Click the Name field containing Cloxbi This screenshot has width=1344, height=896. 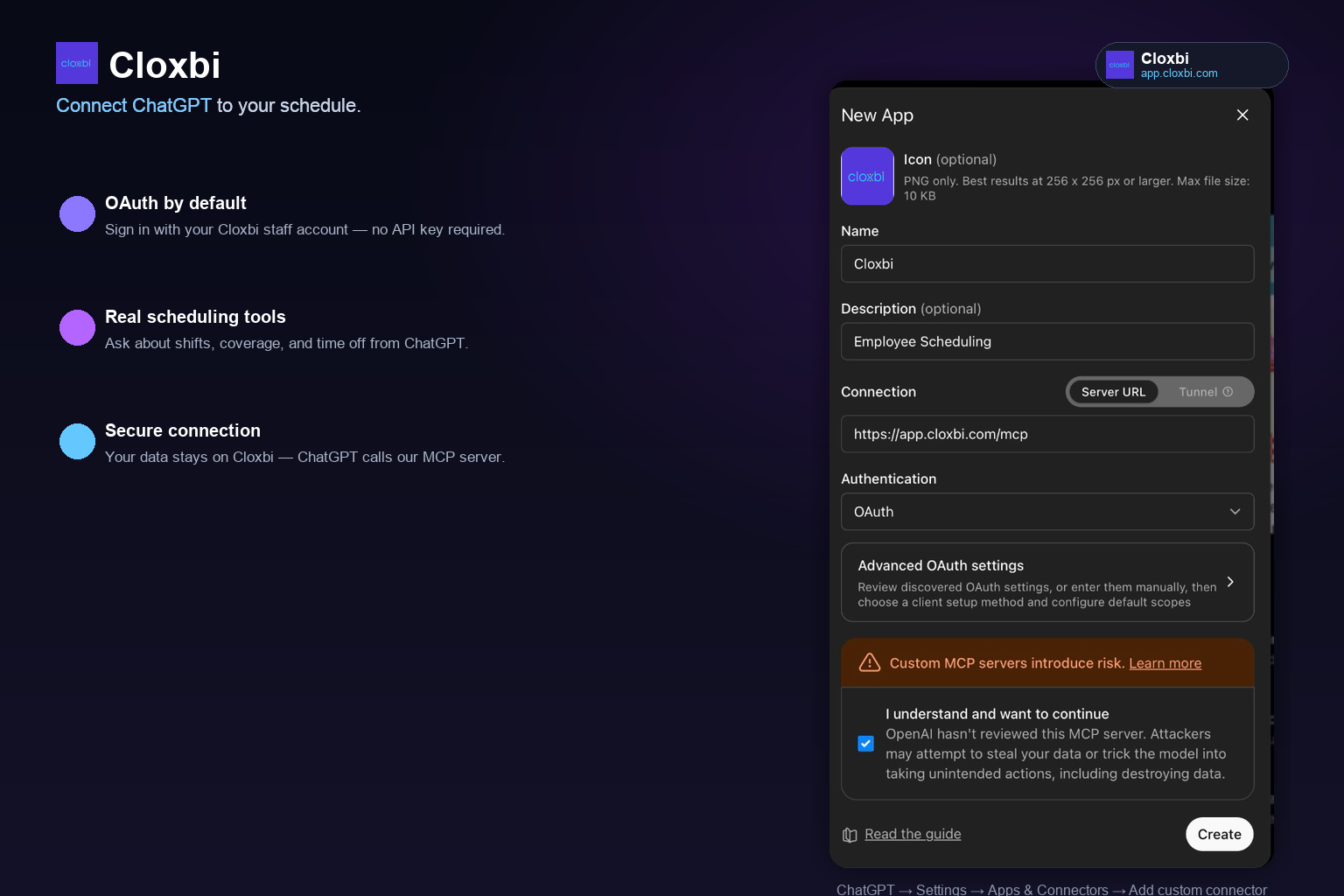click(1047, 263)
